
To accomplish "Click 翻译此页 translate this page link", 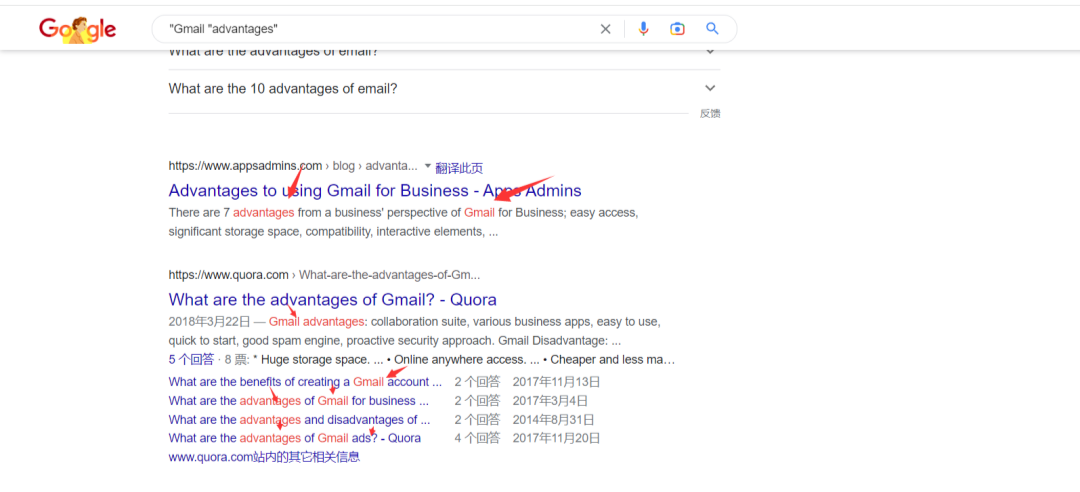I will tap(459, 168).
